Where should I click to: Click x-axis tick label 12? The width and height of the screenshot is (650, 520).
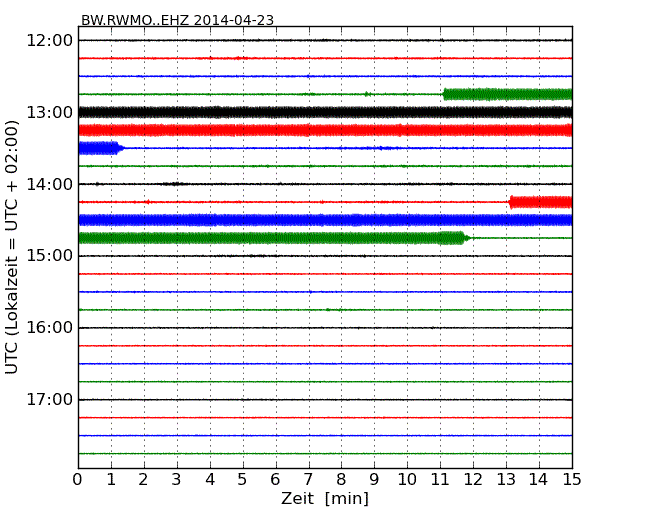point(473,480)
